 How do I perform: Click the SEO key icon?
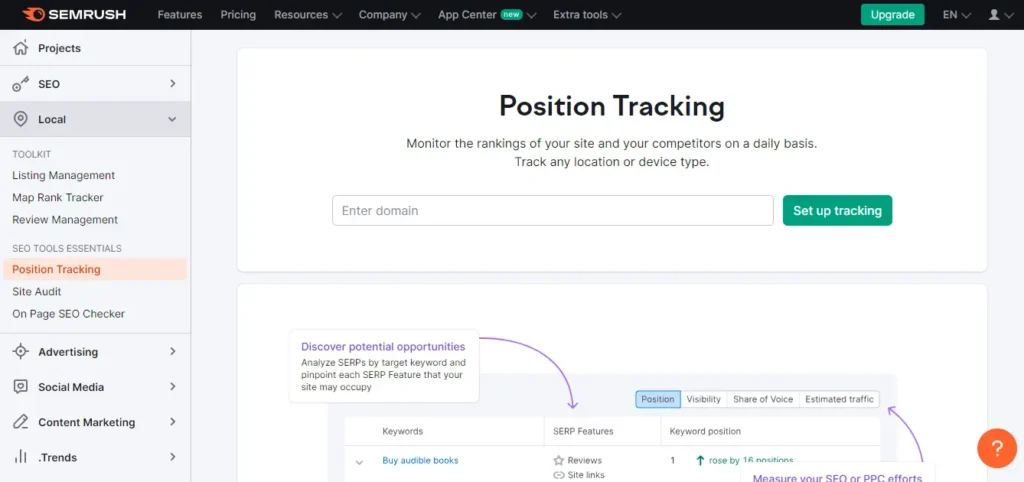coord(21,84)
